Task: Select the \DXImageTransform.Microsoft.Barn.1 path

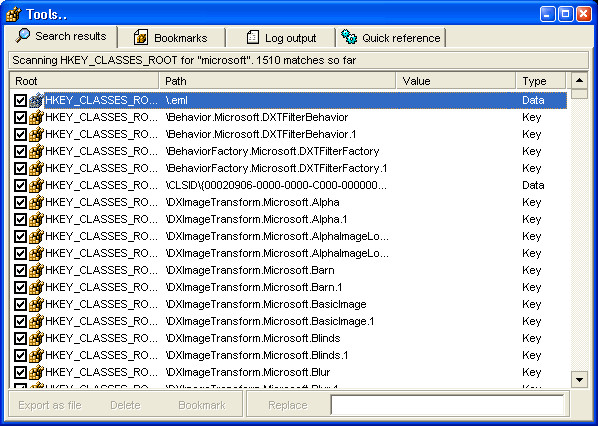Action: click(x=254, y=287)
